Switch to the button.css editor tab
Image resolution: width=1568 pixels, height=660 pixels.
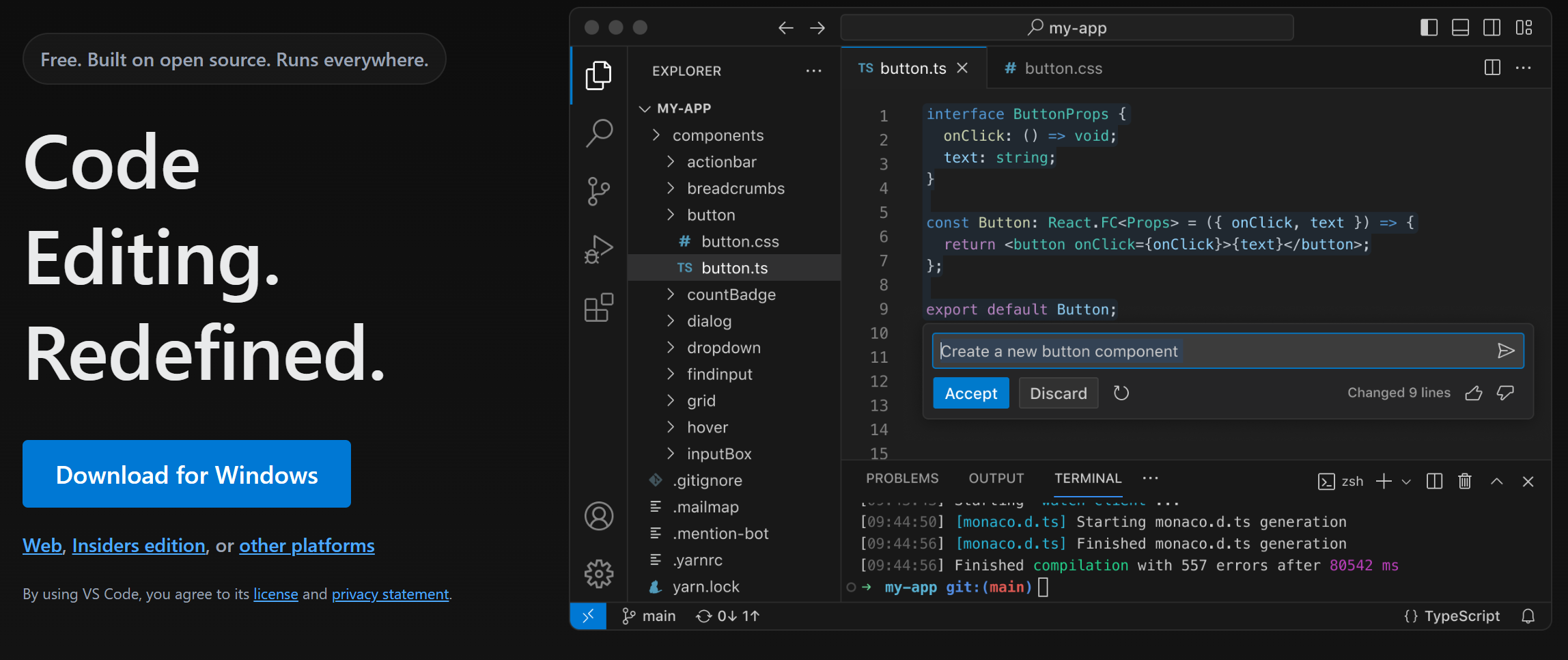point(1062,68)
